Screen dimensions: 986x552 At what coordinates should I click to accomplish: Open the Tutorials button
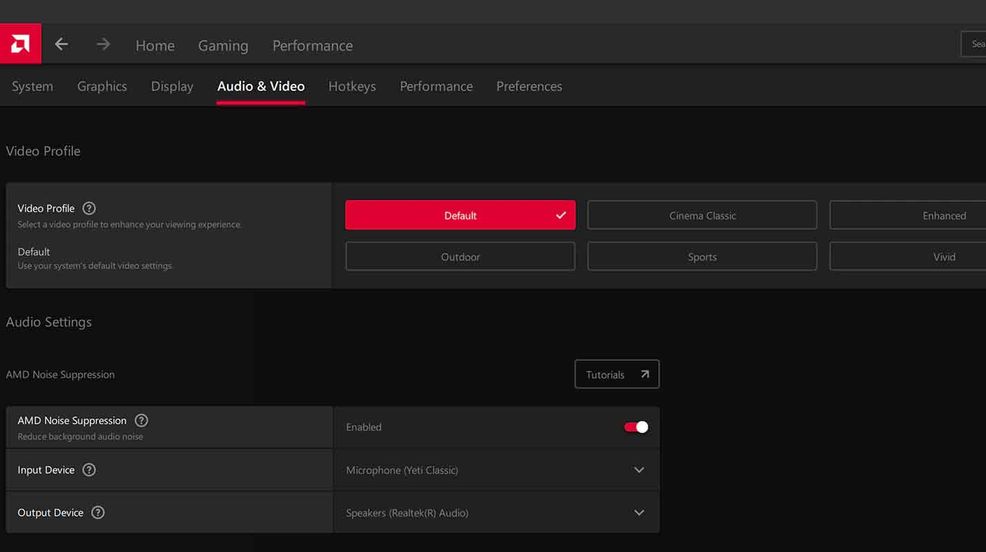click(617, 374)
